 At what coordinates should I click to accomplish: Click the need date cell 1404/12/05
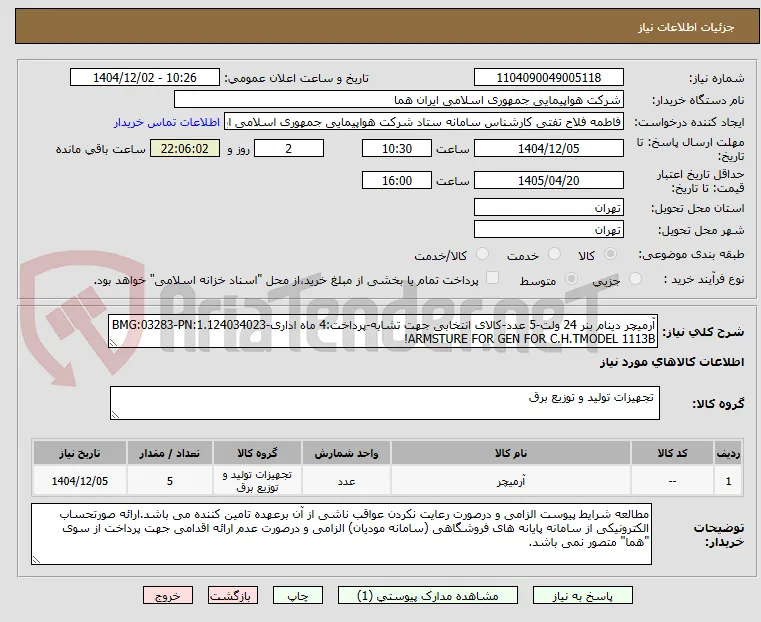coord(80,481)
